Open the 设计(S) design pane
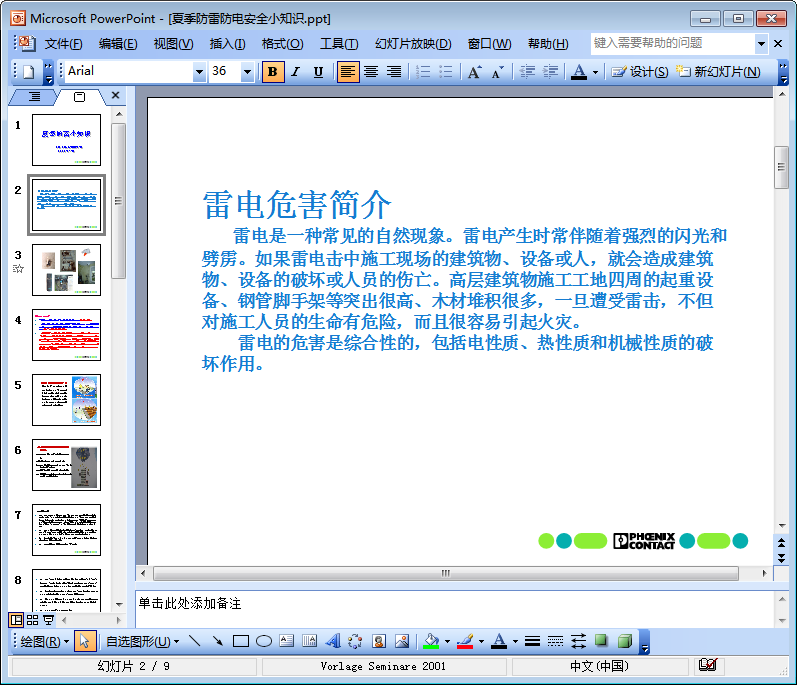 [640, 72]
